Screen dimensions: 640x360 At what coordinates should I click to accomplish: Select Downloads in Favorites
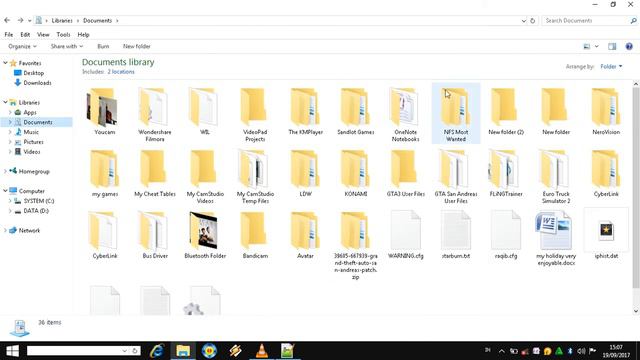(x=33, y=83)
